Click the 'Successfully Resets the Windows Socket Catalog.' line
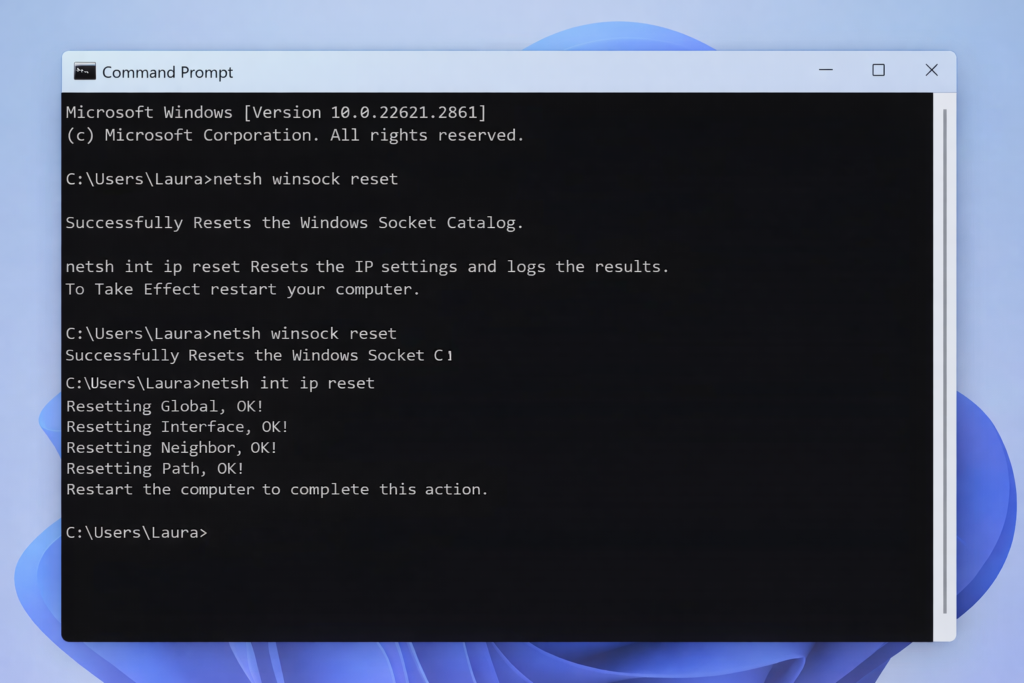Screen dimensions: 1024x683 [x=295, y=223]
